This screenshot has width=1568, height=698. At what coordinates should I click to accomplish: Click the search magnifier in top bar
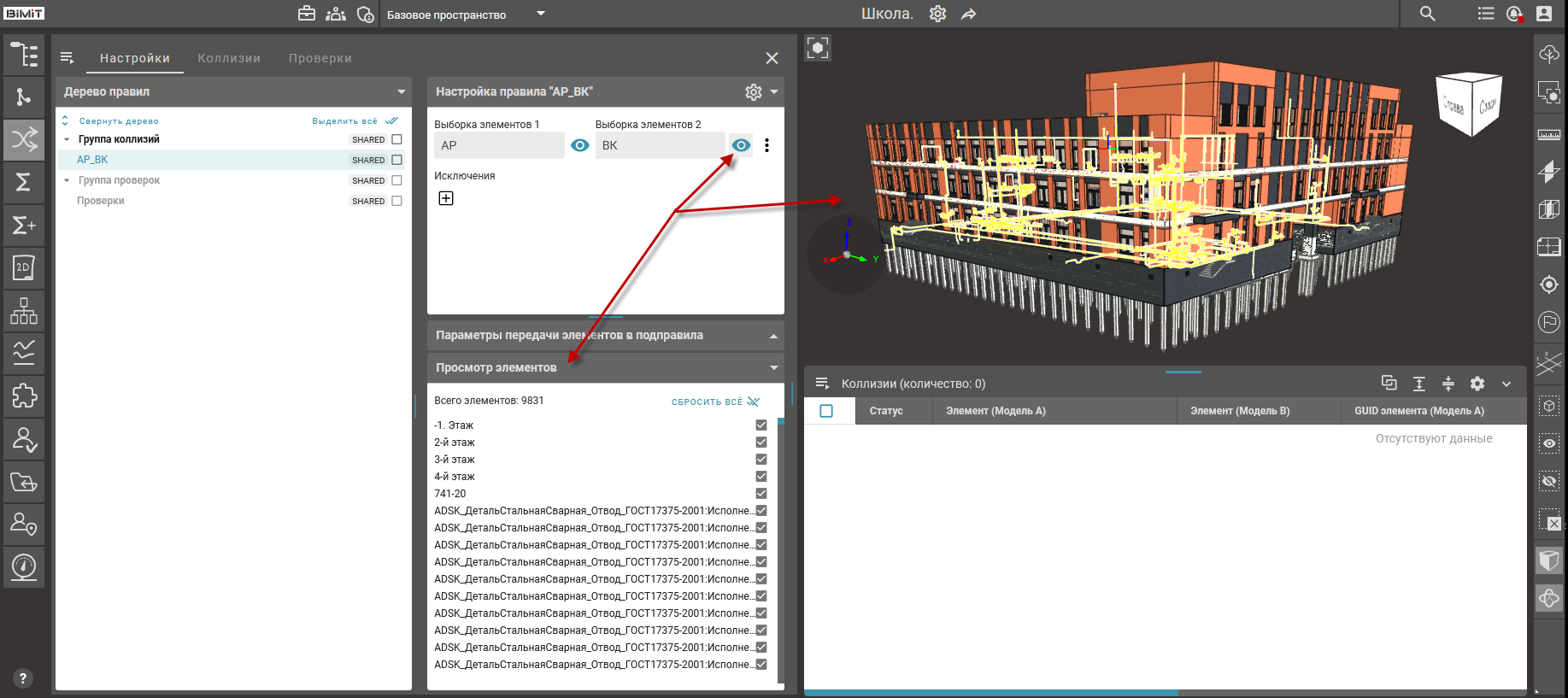pyautogui.click(x=1427, y=14)
